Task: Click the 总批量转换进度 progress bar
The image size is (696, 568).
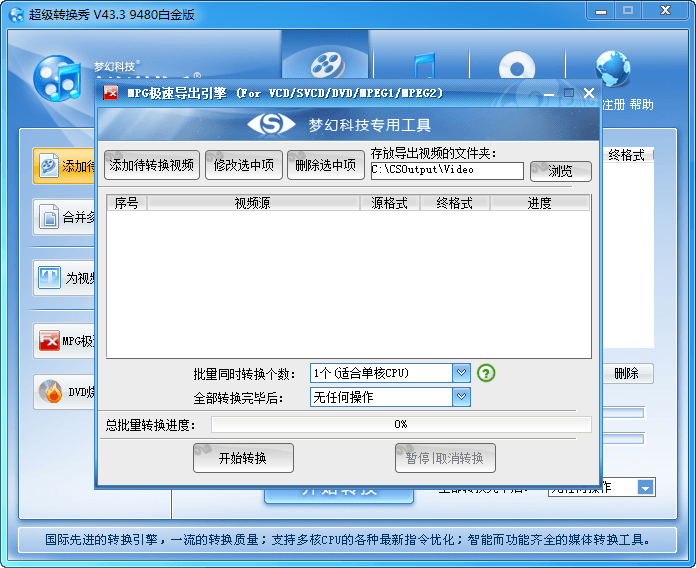Action: coord(400,424)
